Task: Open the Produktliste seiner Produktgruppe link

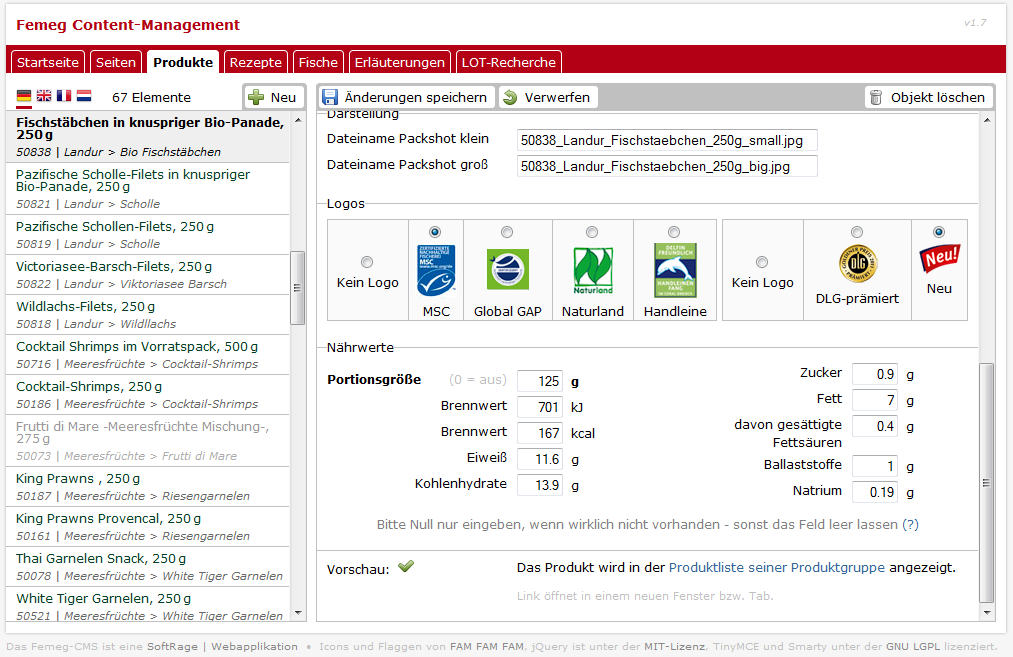Action: click(776, 567)
